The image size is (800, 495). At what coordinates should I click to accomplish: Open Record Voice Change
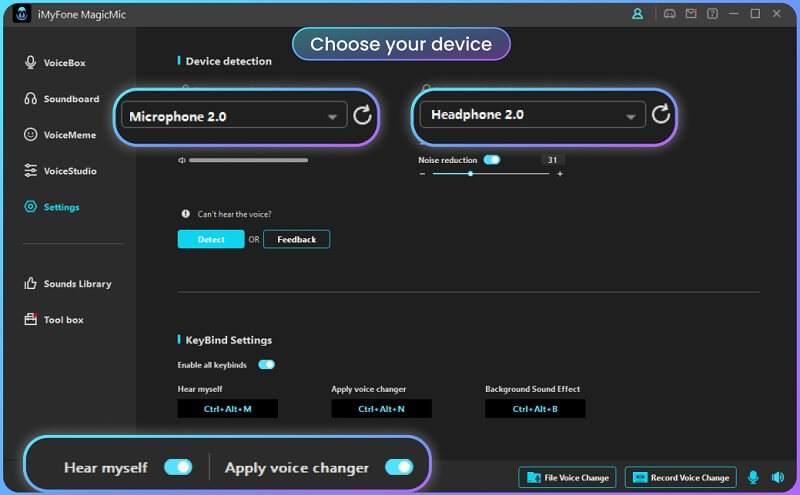[681, 478]
